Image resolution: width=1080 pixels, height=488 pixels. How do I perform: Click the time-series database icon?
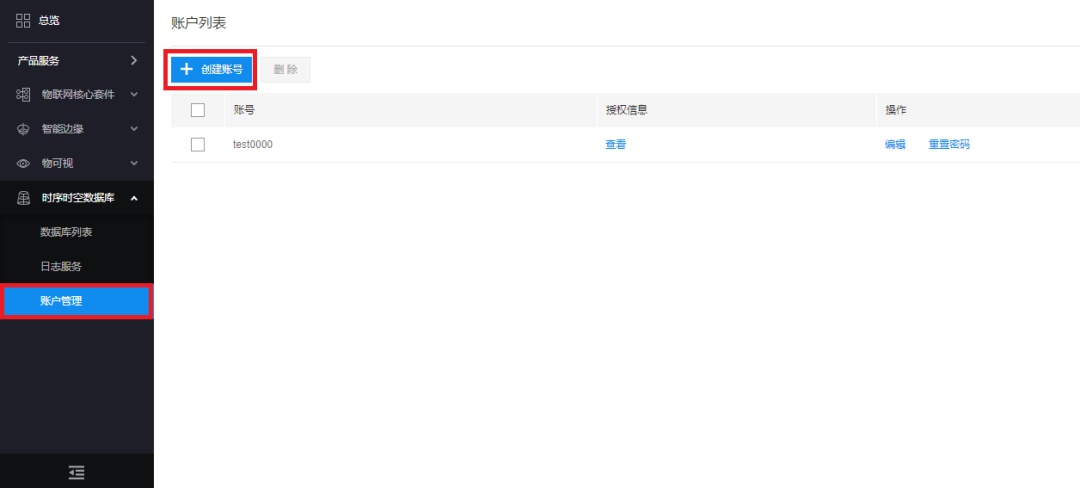[23, 198]
